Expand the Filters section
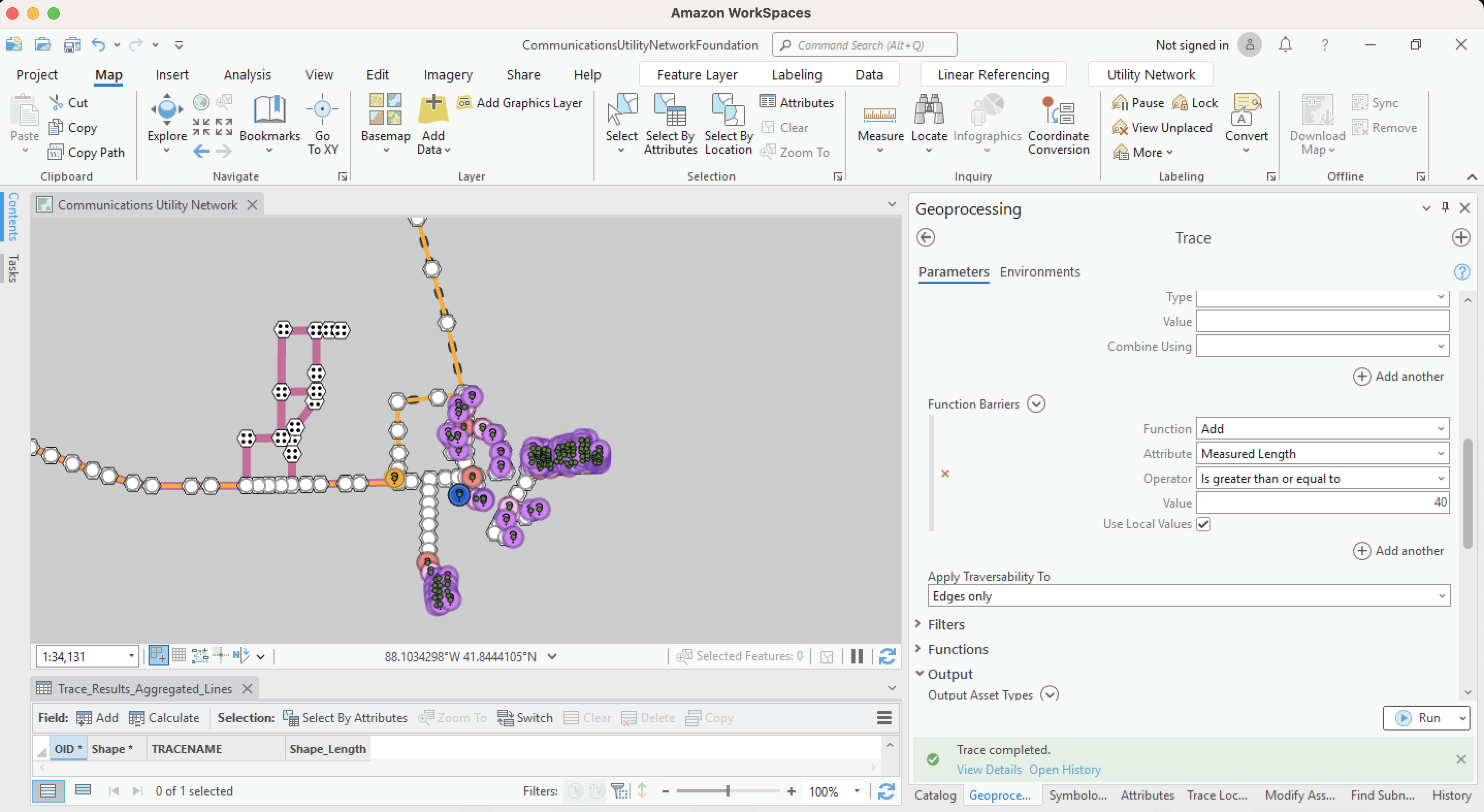1484x812 pixels. 918,624
